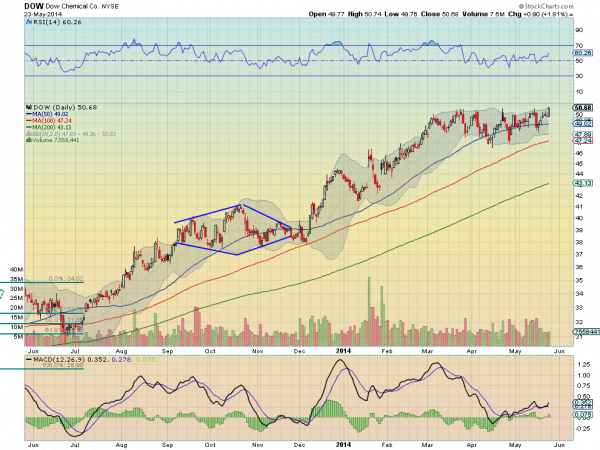Screen dimensions: 600x450
Task: Click the Feb label under MACD panel
Action: pyautogui.click(x=387, y=445)
